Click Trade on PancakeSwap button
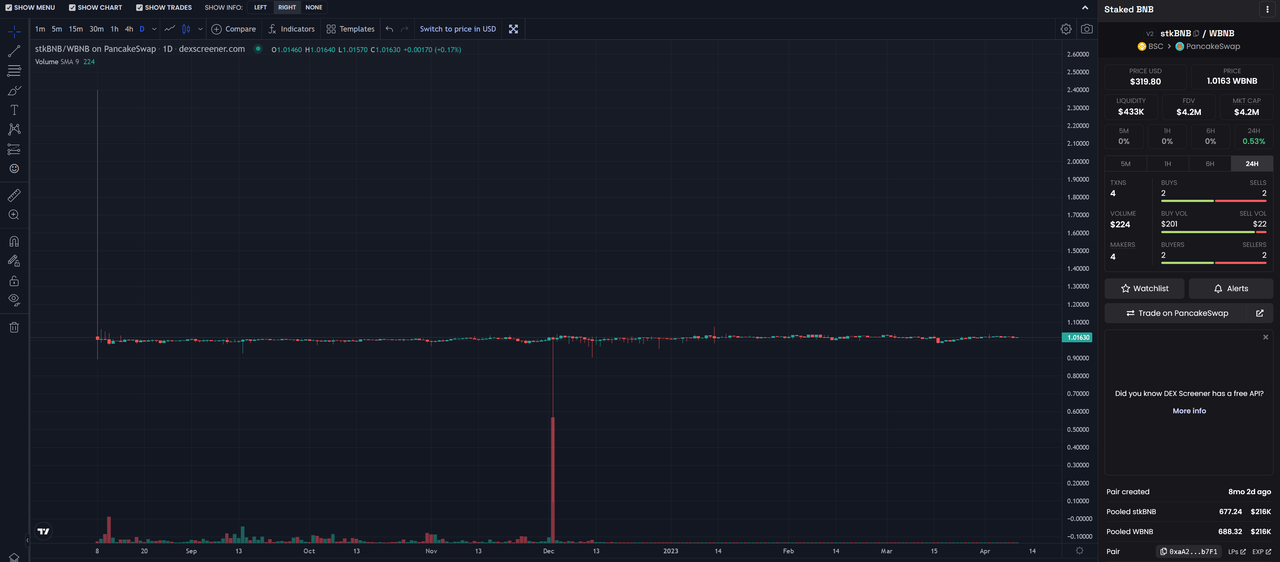 (1189, 313)
